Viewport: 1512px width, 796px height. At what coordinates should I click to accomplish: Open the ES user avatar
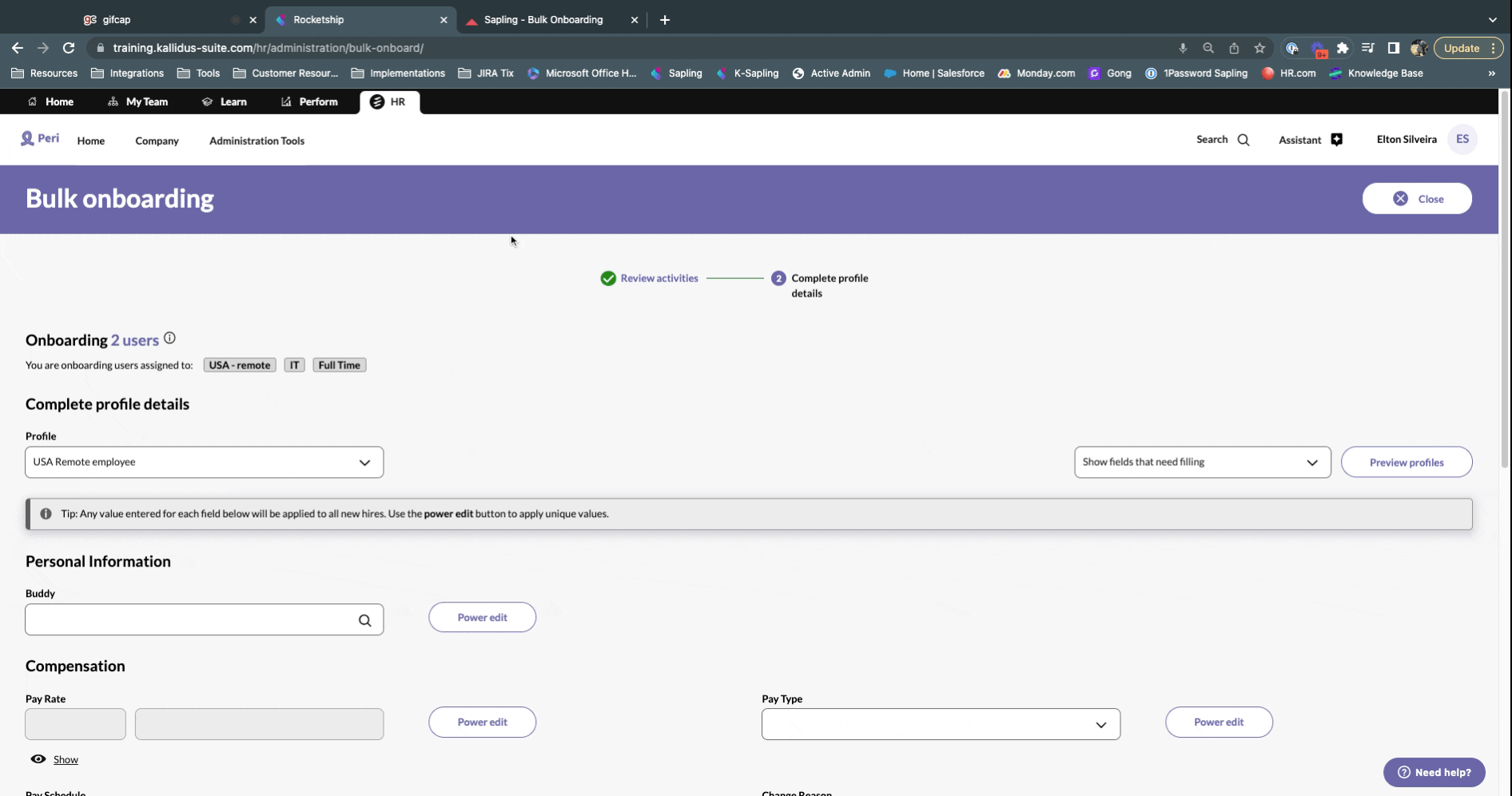point(1462,139)
